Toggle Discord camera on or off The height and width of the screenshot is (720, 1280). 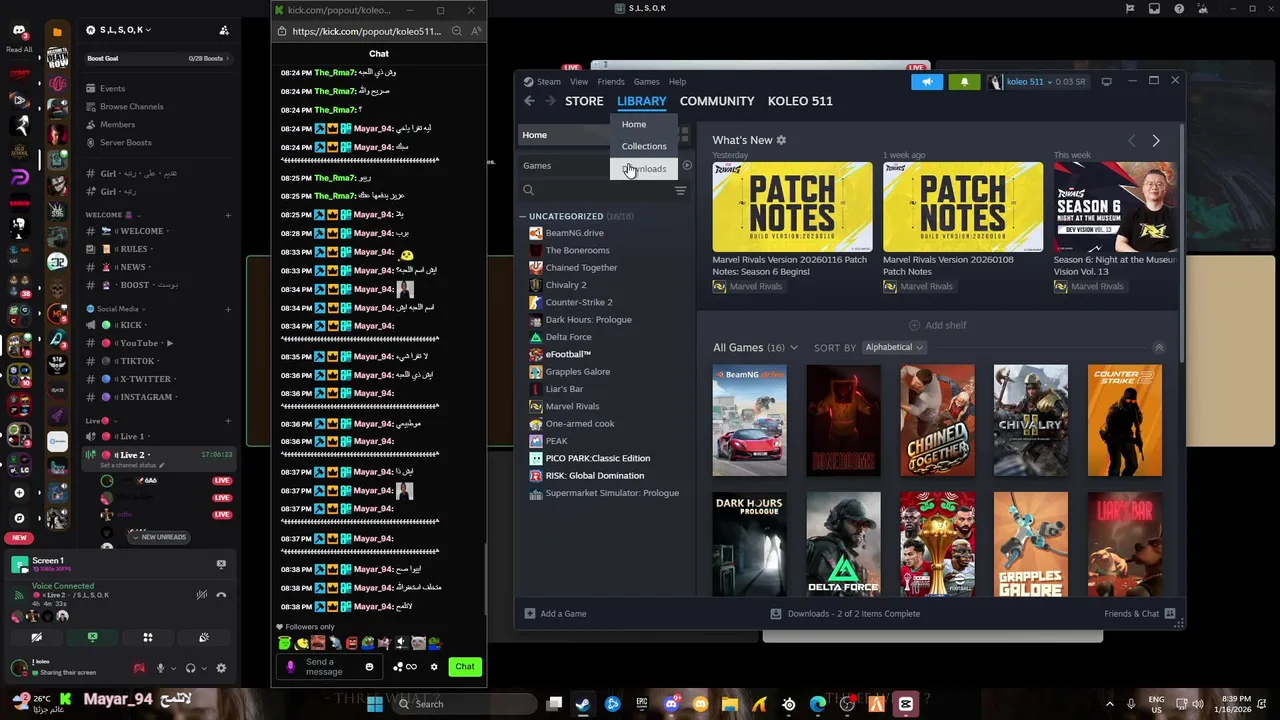click(36, 637)
